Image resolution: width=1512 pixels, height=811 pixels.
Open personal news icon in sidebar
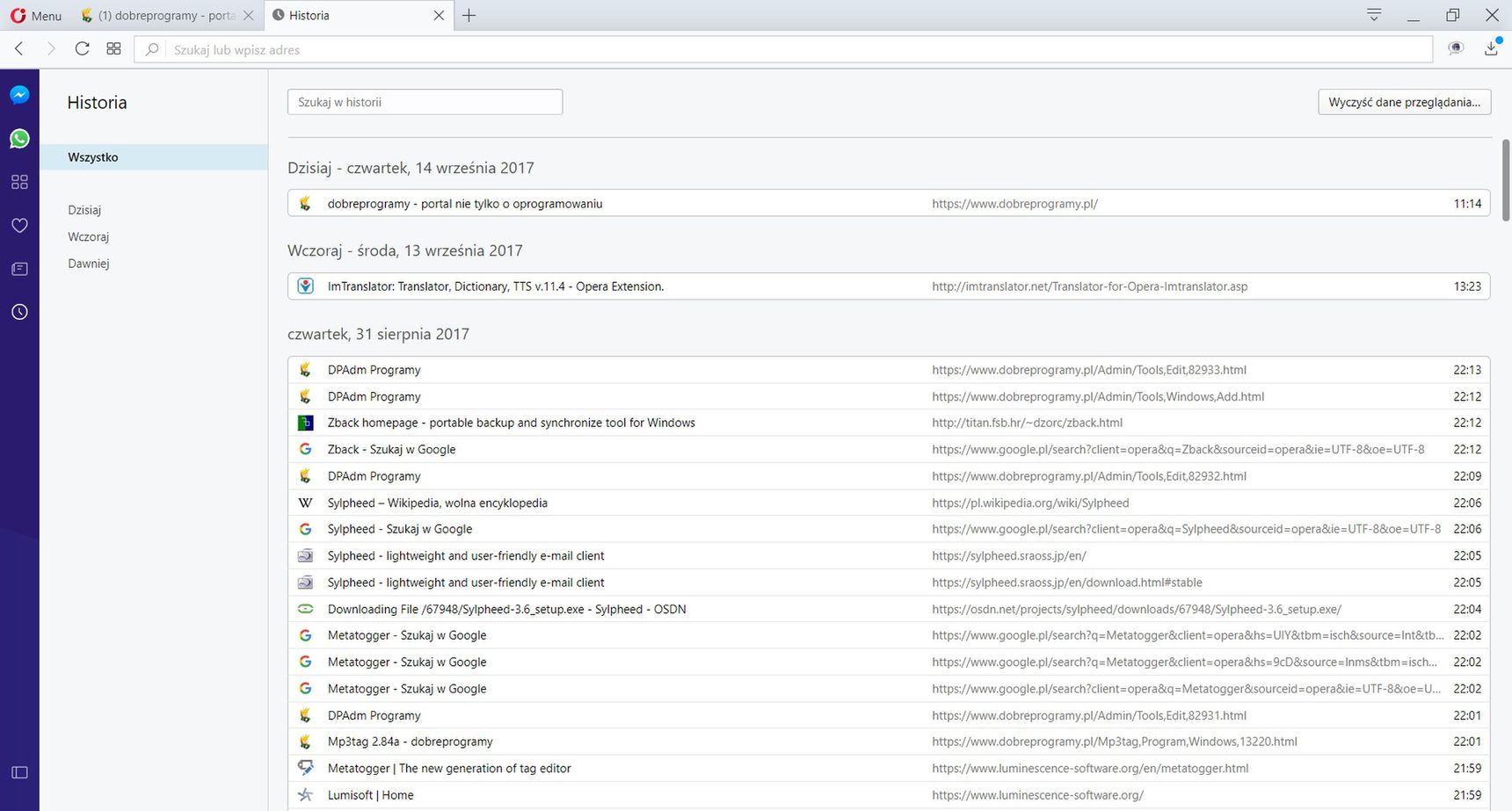click(x=19, y=269)
